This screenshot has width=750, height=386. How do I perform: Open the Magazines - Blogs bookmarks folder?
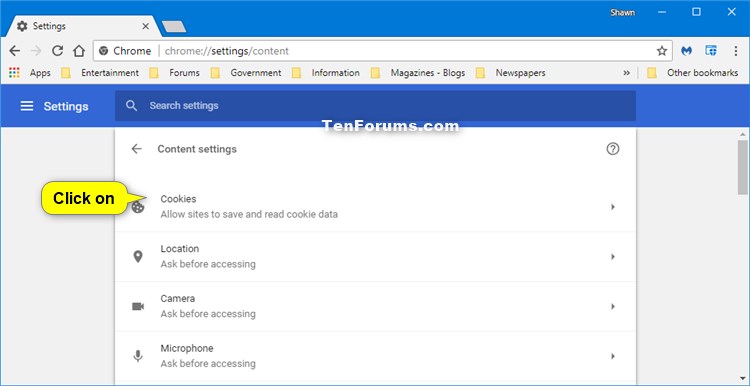(x=418, y=73)
